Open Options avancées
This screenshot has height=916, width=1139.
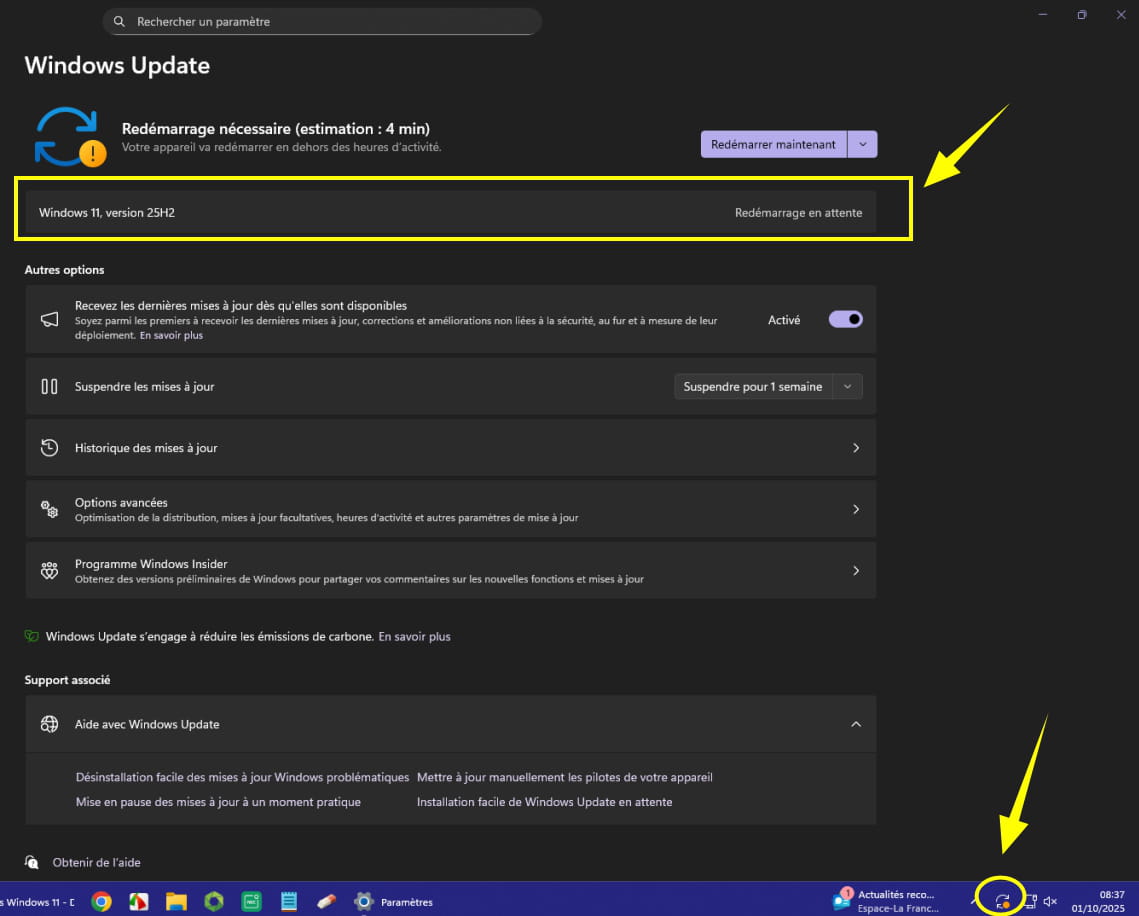(x=450, y=509)
